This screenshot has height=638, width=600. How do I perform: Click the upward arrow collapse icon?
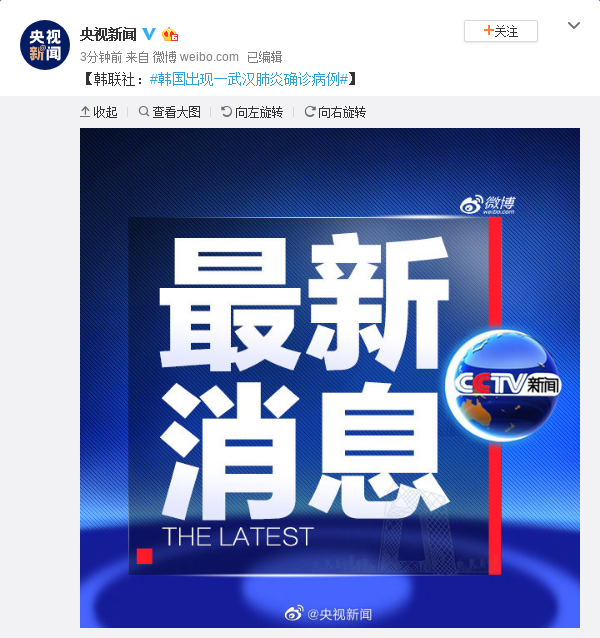85,111
